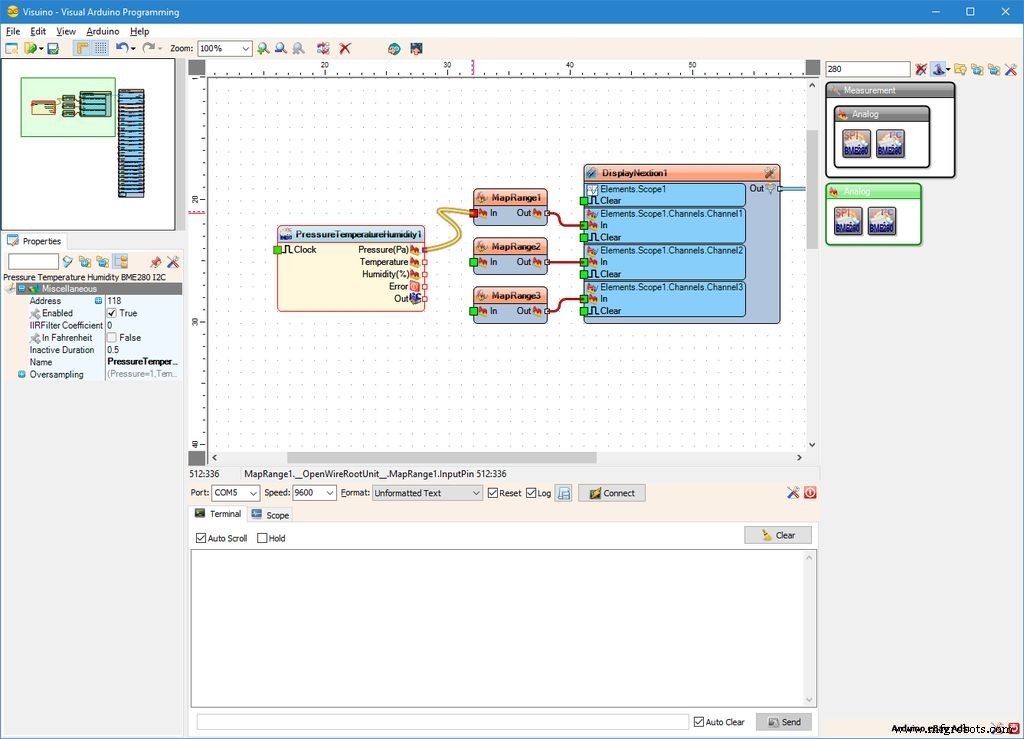Click the zoom in magnifier icon

pyautogui.click(x=263, y=48)
